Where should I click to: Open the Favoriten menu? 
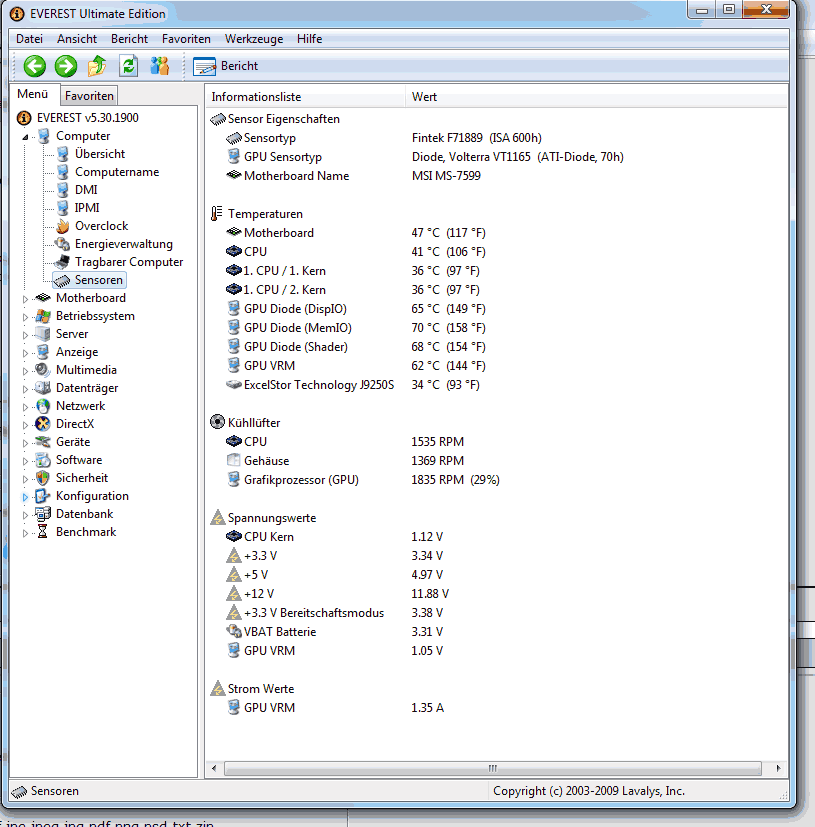(186, 39)
